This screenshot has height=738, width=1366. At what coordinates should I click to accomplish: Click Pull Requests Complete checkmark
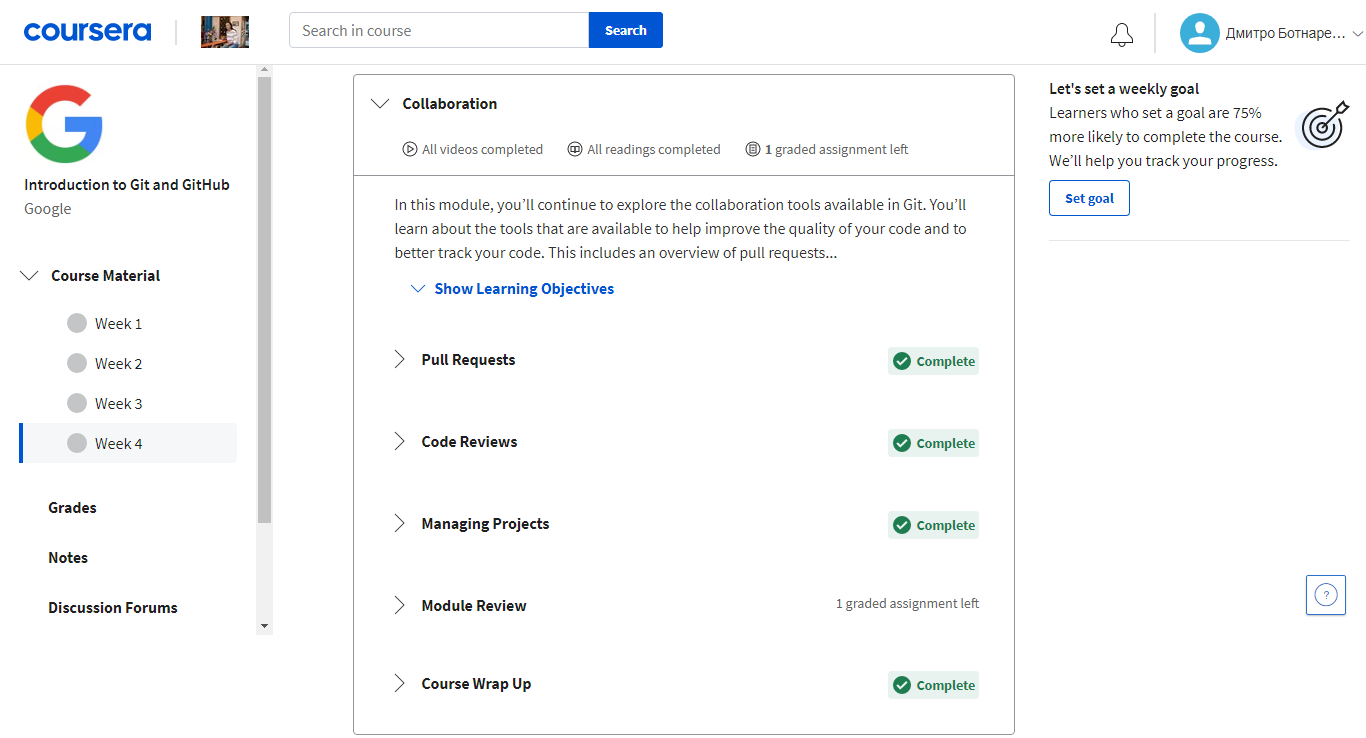[x=902, y=361]
